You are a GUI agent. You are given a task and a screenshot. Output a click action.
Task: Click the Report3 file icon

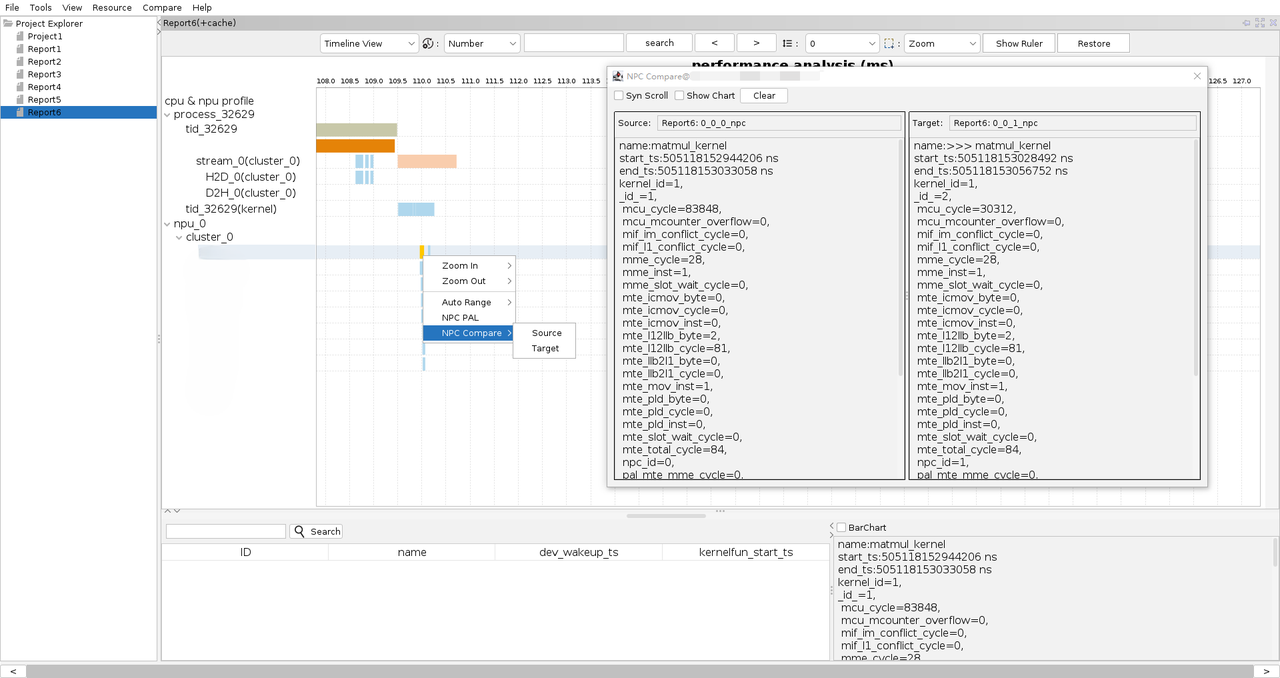[x=20, y=74]
